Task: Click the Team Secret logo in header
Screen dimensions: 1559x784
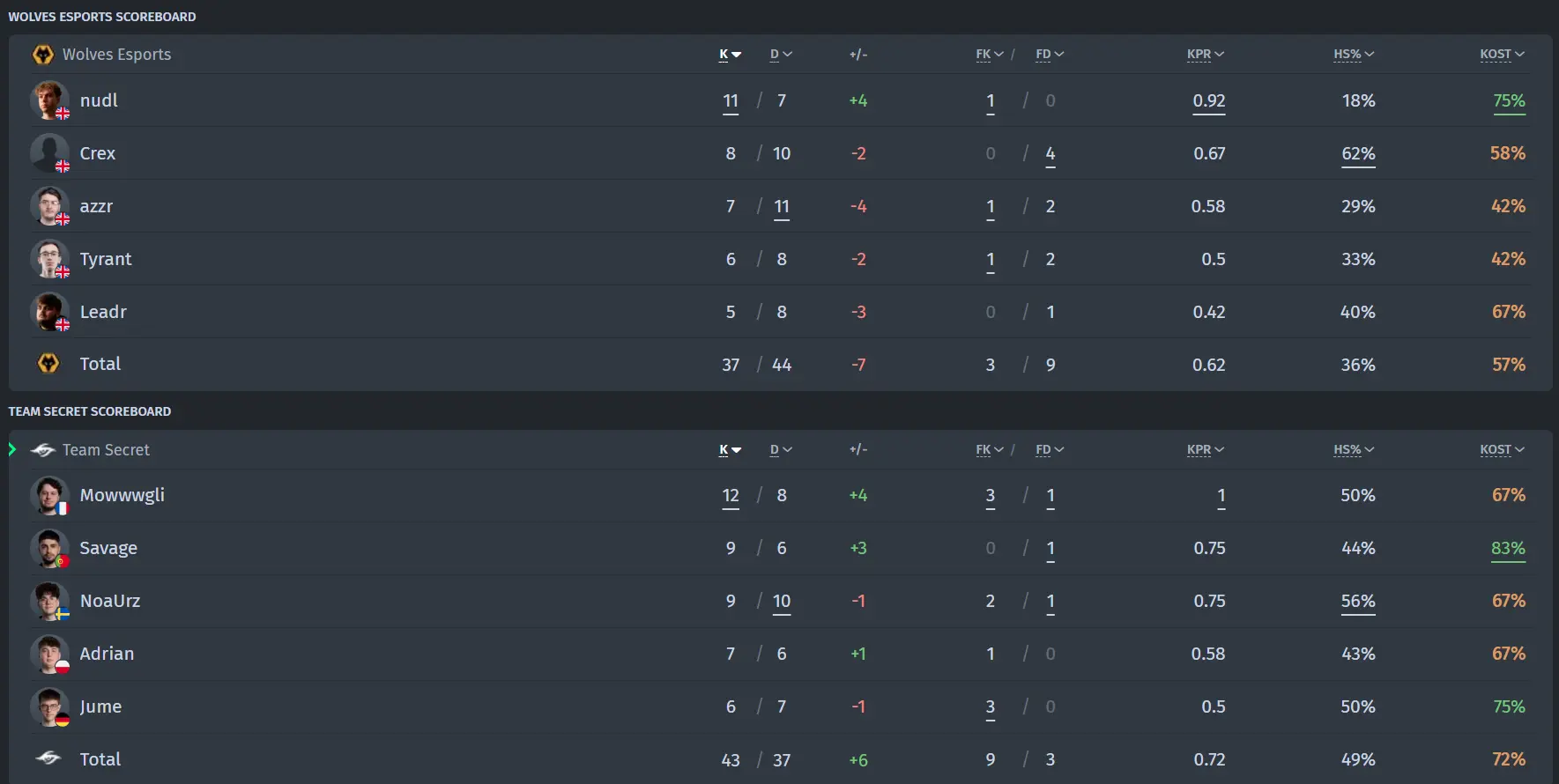Action: coord(42,450)
